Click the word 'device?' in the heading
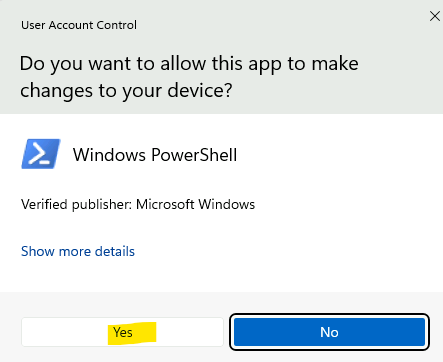 [200, 91]
